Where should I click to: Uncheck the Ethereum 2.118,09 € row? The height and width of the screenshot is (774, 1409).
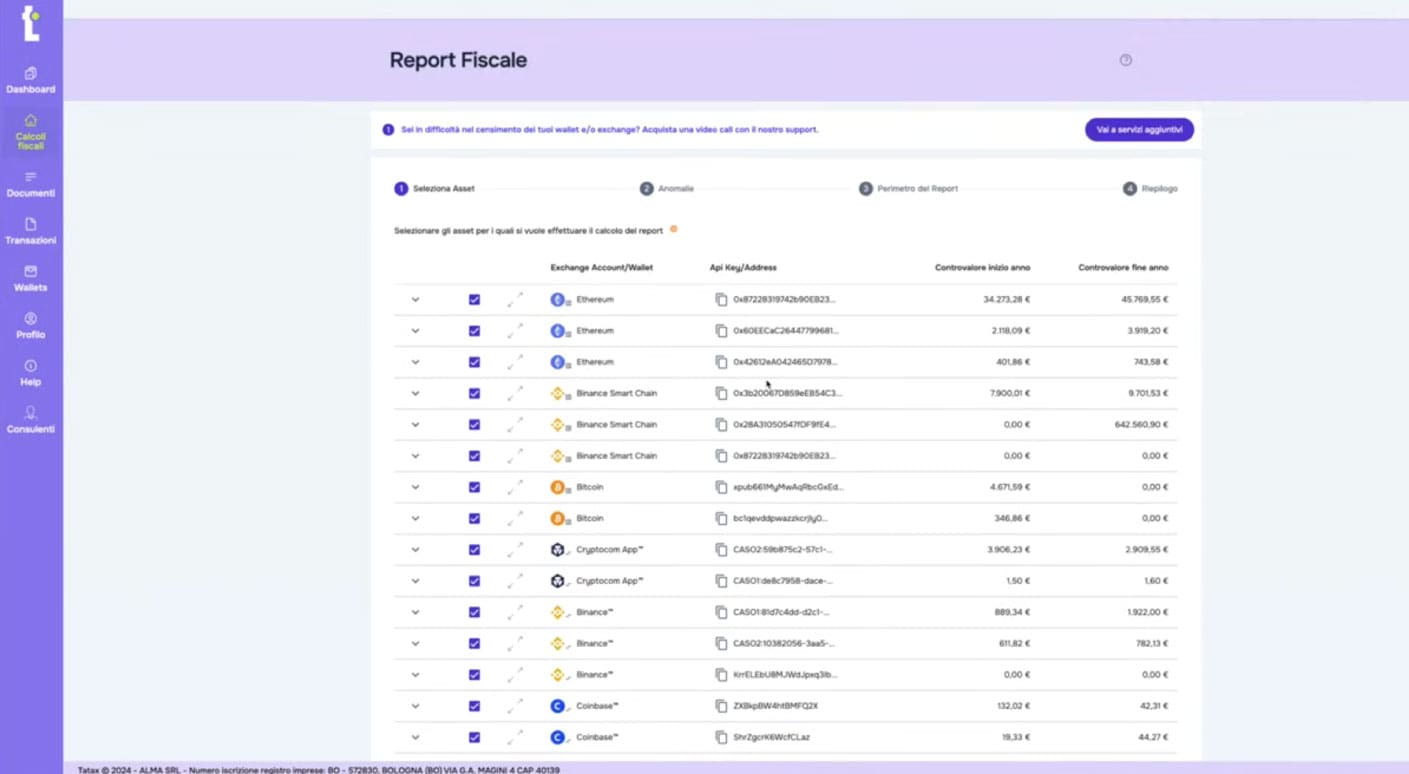pos(474,330)
